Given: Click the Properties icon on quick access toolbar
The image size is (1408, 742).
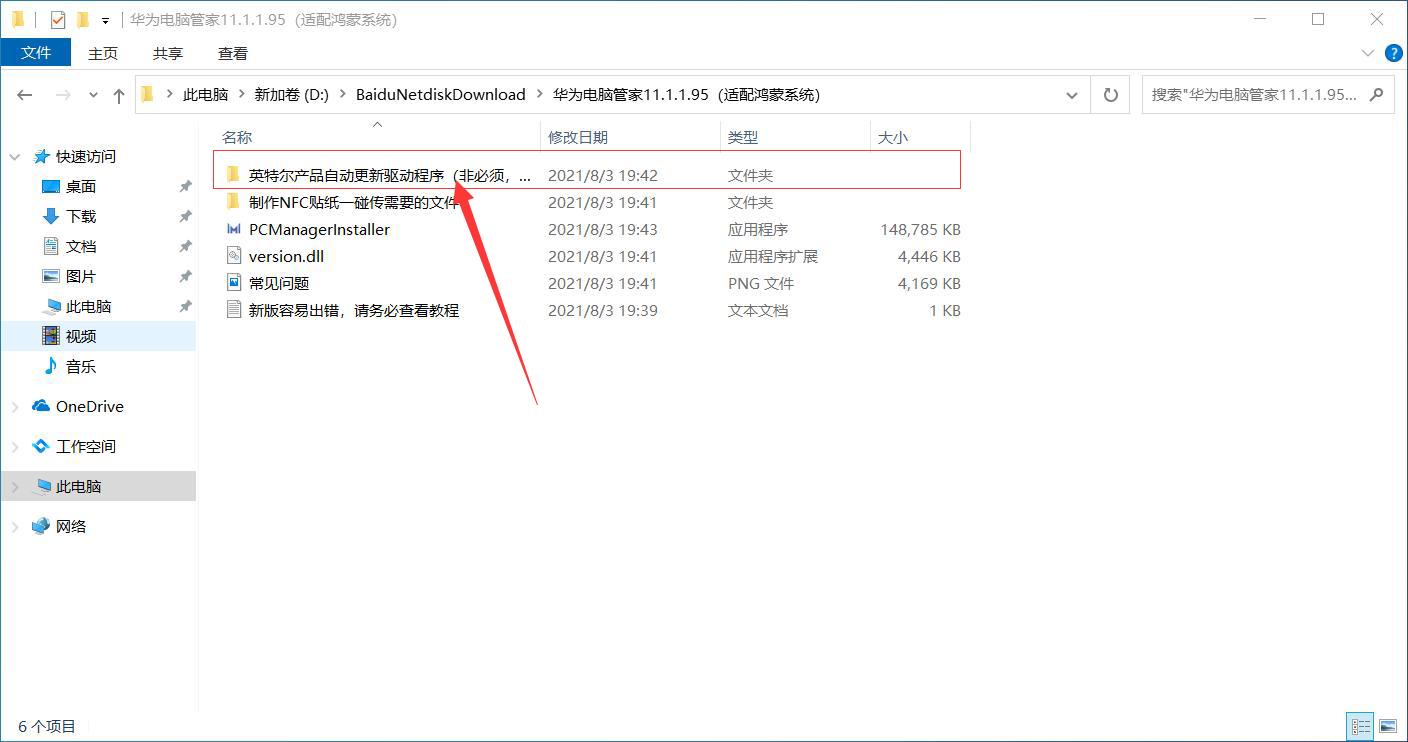Looking at the screenshot, I should point(57,19).
